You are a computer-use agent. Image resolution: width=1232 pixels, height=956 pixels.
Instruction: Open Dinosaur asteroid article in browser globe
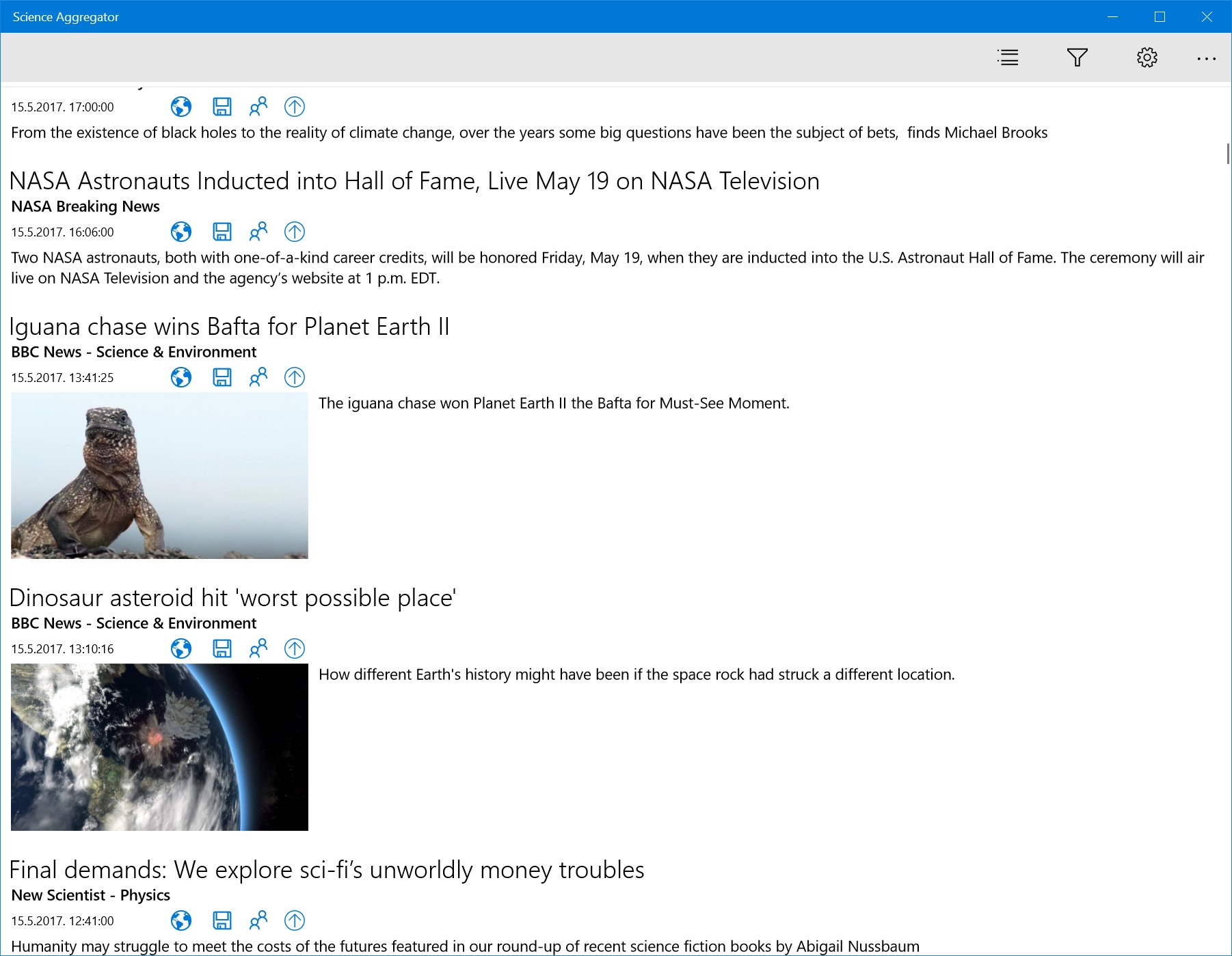181,648
